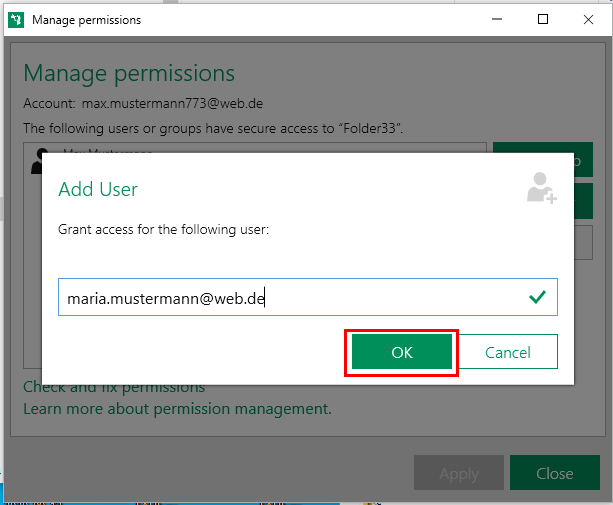Click the Boxcryptor app icon in title bar
Image resolution: width=613 pixels, height=505 pixels.
click(16, 20)
